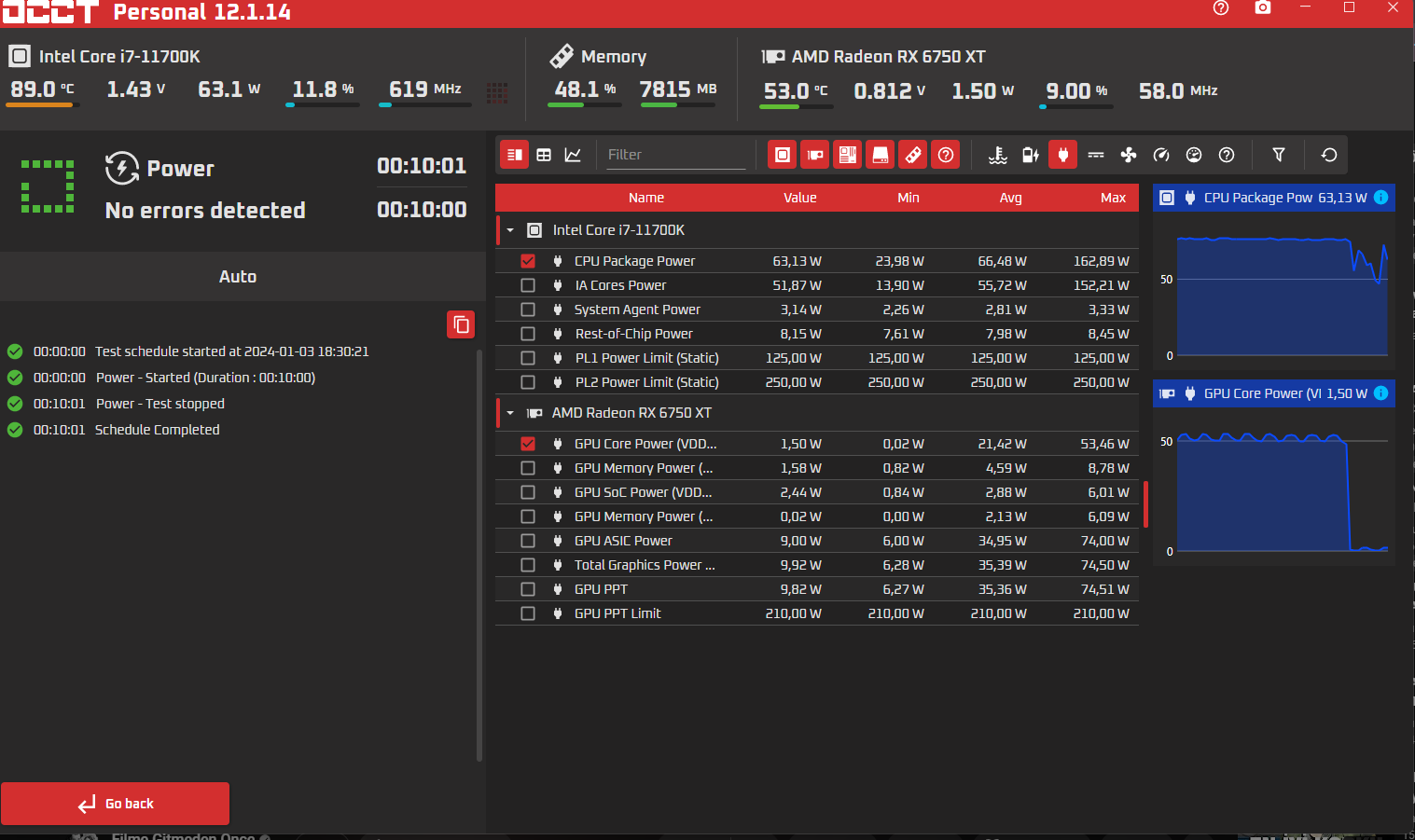Click the Auto schedule header

[x=238, y=277]
